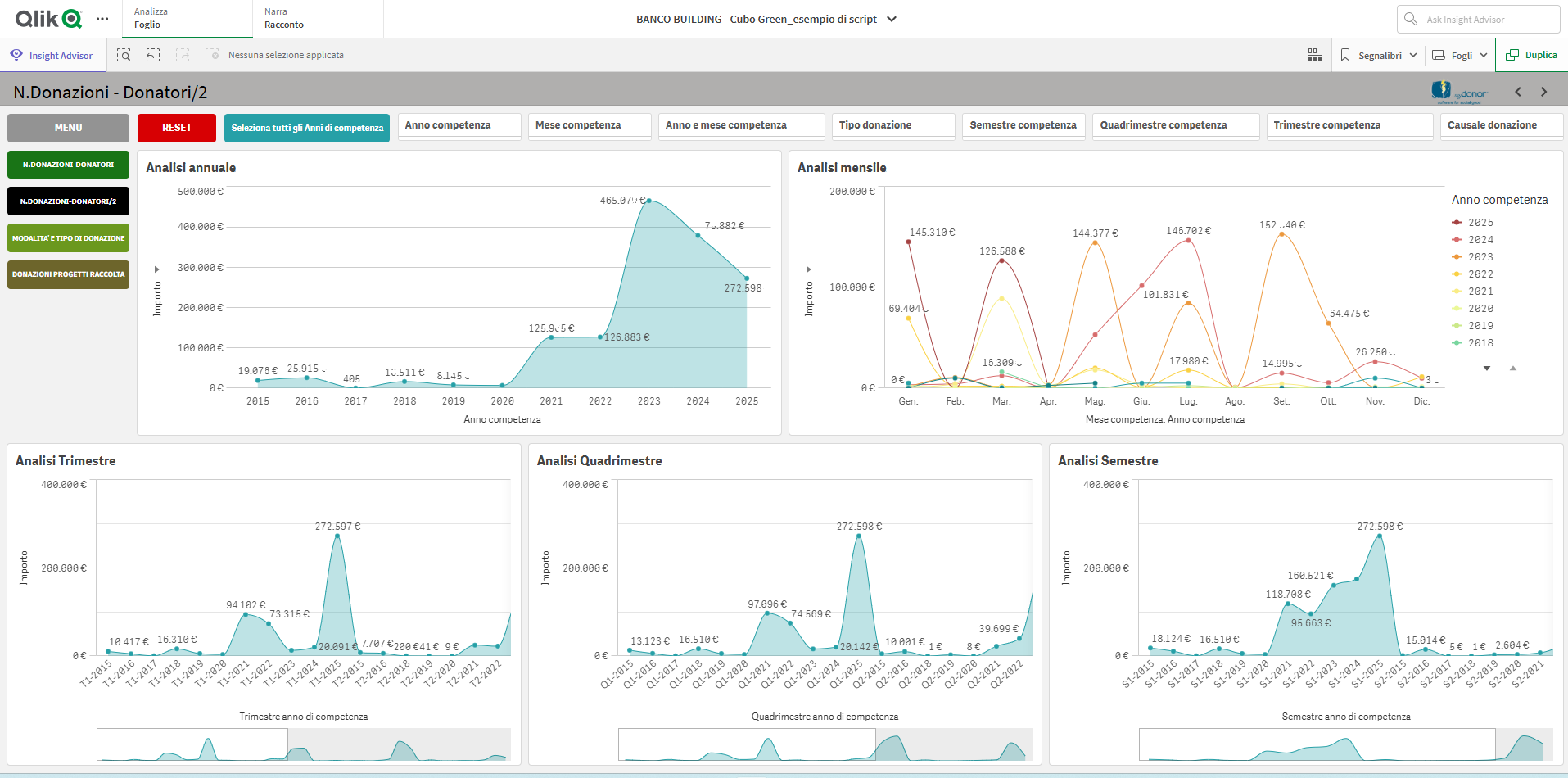Click the myDonor logo
The image size is (1568, 778).
(1459, 92)
